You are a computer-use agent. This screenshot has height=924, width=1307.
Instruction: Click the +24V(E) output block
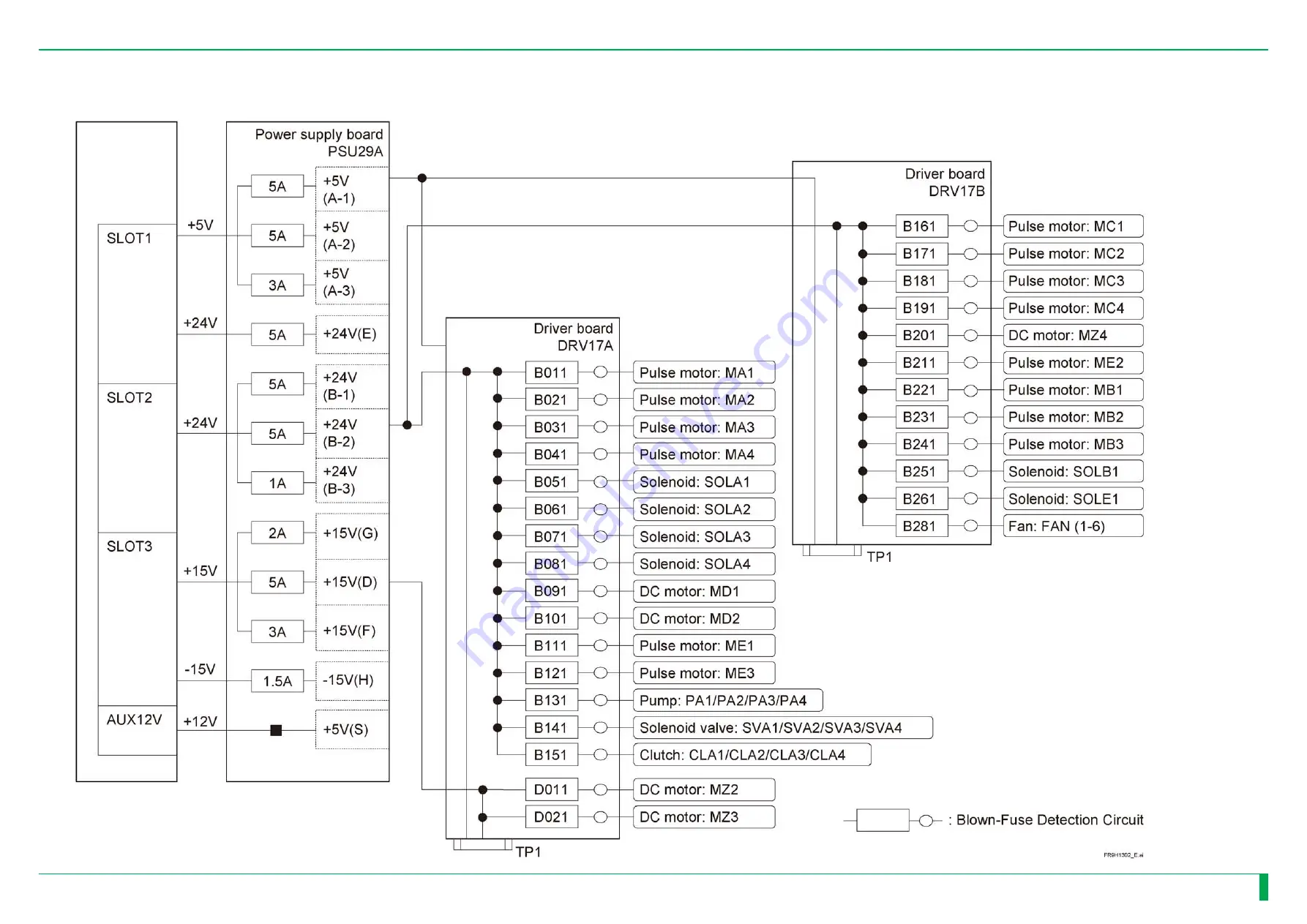tap(352, 334)
